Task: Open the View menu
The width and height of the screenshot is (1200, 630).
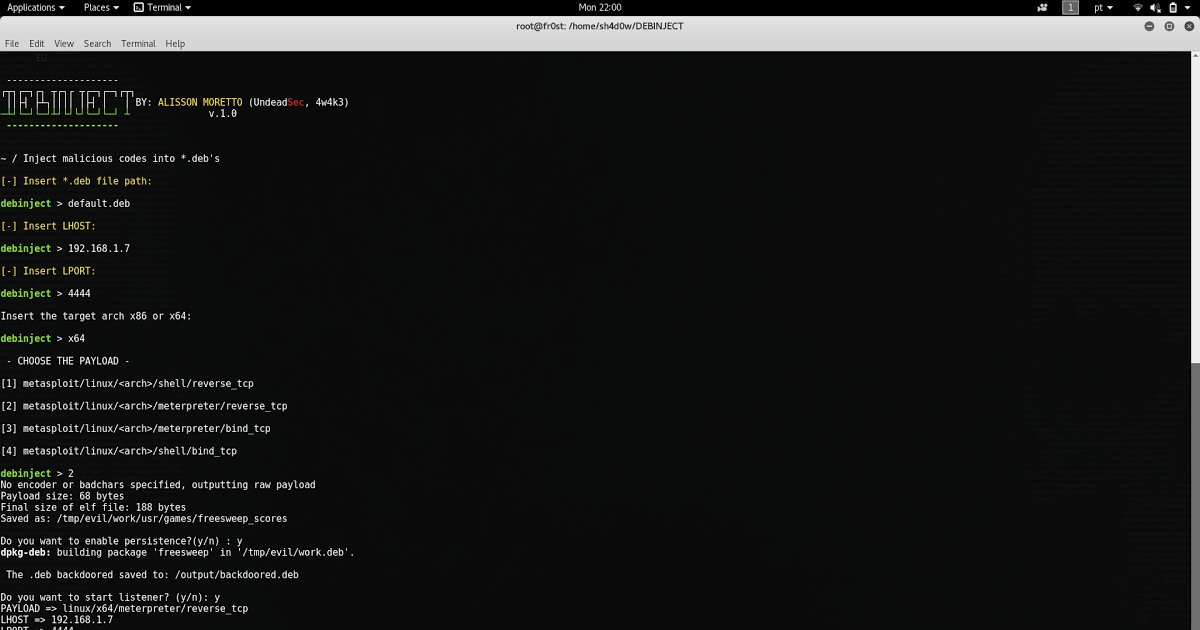Action: coord(64,43)
